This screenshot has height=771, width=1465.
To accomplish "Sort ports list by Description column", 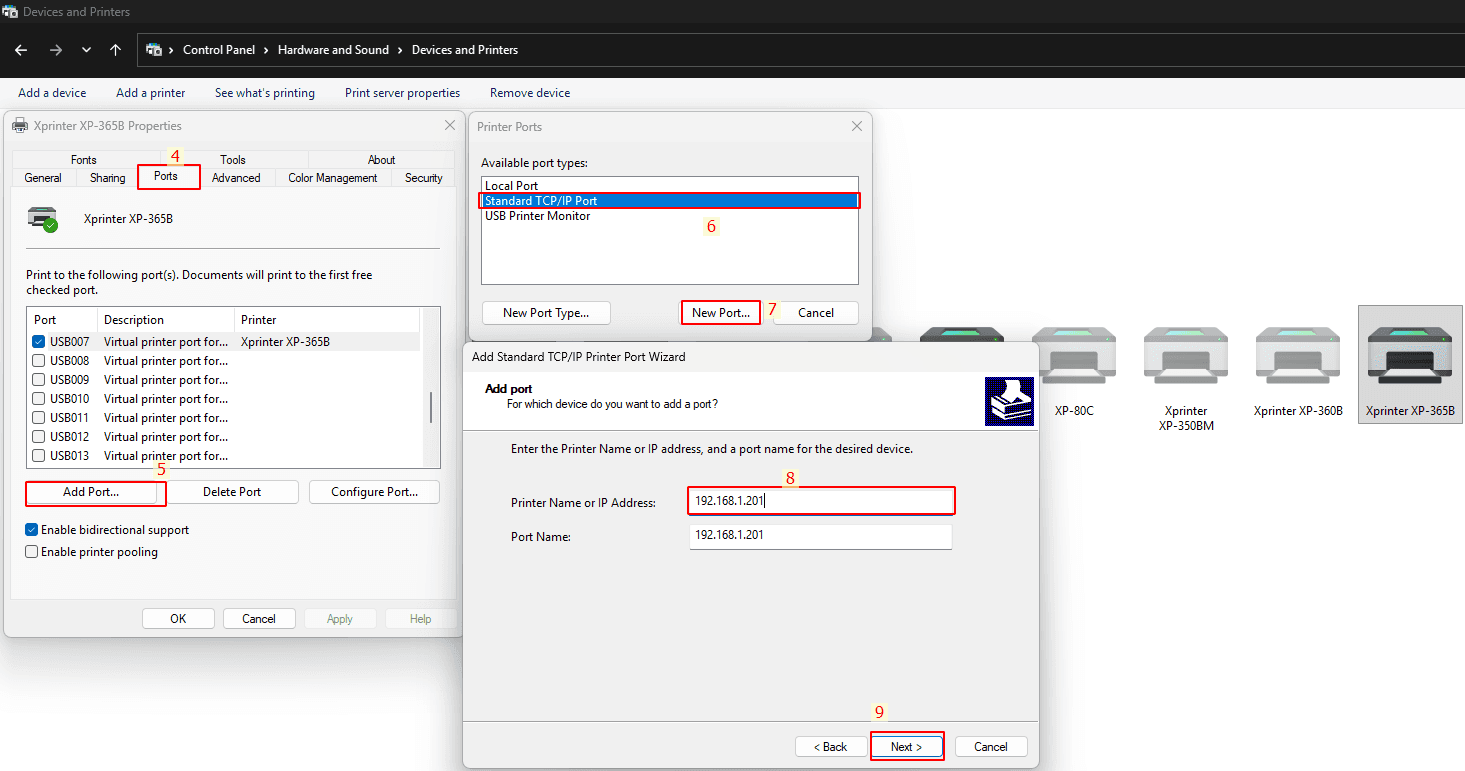I will pos(166,320).
